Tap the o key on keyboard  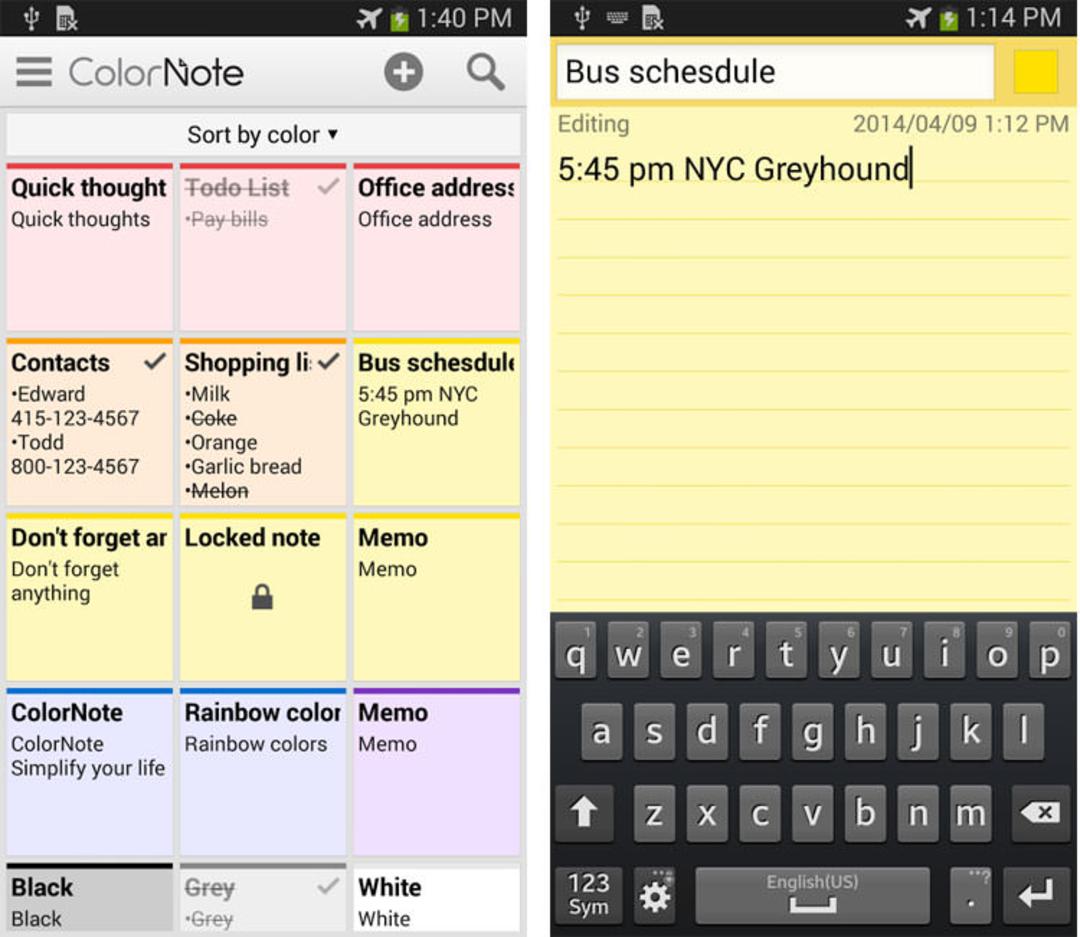[x=997, y=651]
